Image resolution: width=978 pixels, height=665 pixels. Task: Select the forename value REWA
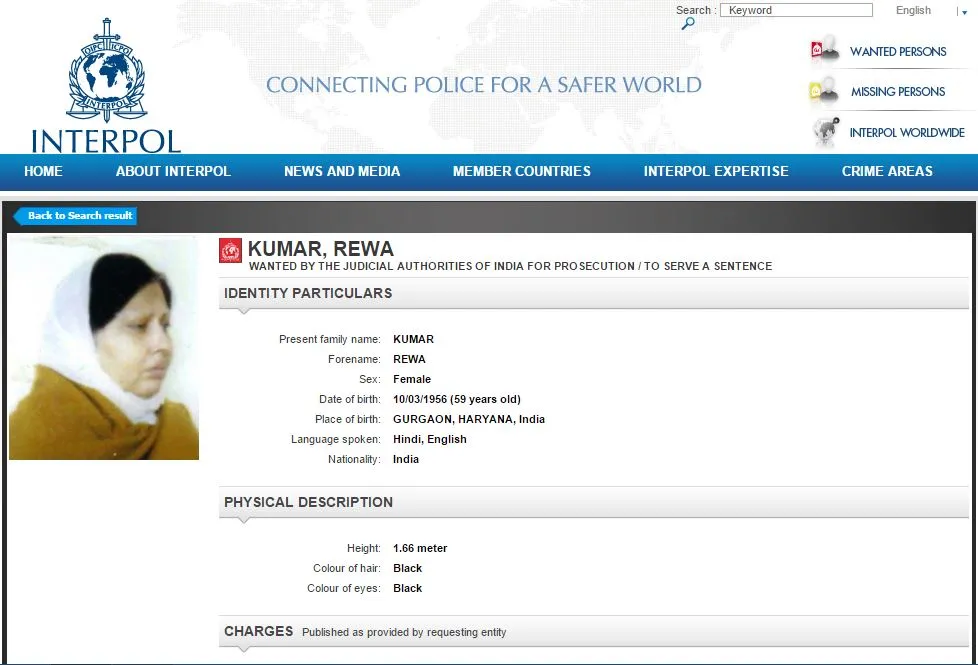[x=409, y=359]
